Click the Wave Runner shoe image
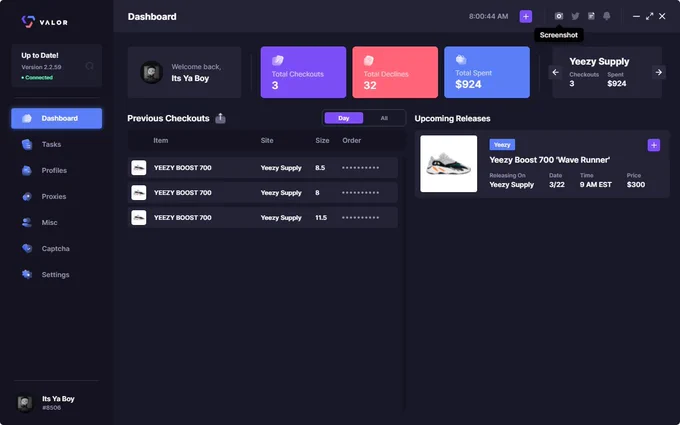Viewport: 680px width, 425px height. pyautogui.click(x=448, y=163)
